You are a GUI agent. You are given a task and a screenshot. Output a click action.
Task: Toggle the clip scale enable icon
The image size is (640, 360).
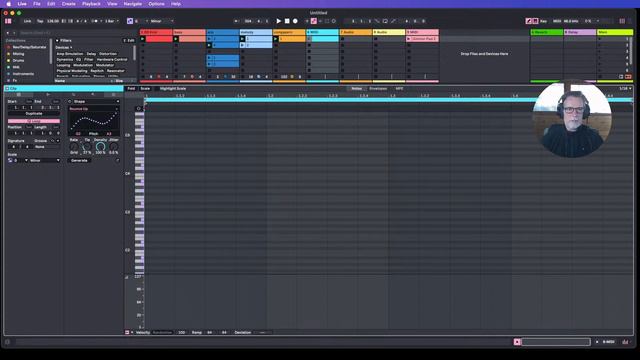coord(10,160)
